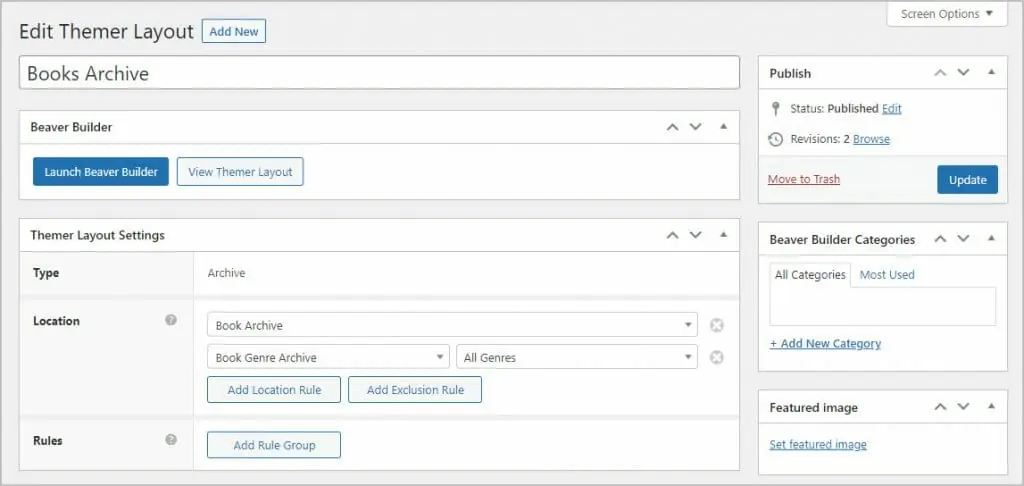The width and height of the screenshot is (1024, 486).
Task: Collapse Beaver Builder Categories panel
Action: pos(991,239)
